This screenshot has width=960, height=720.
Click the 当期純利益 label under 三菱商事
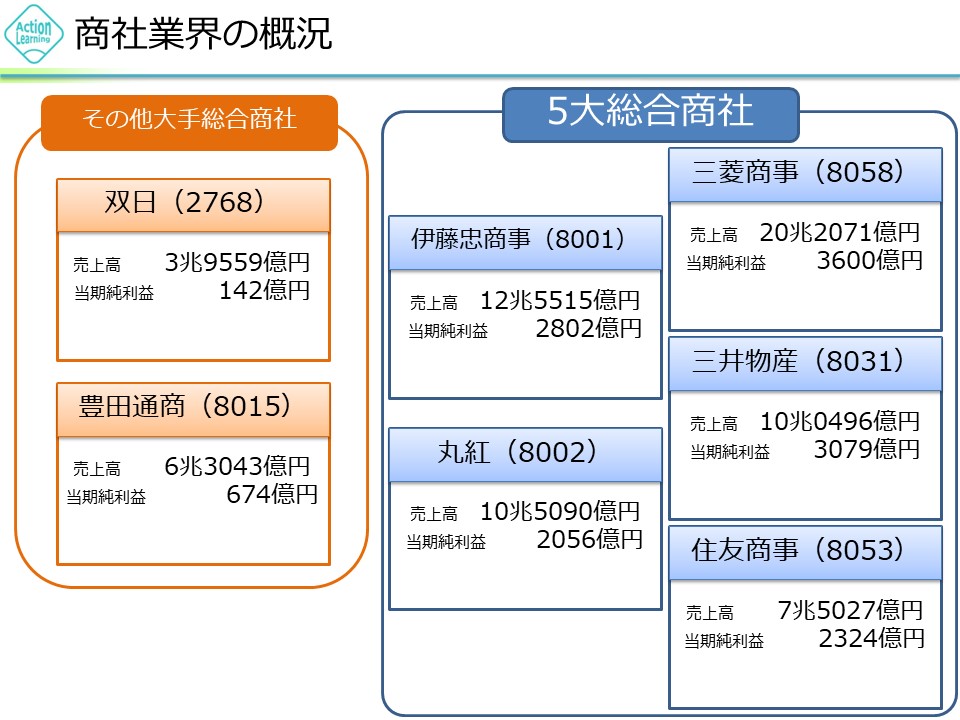726,263
